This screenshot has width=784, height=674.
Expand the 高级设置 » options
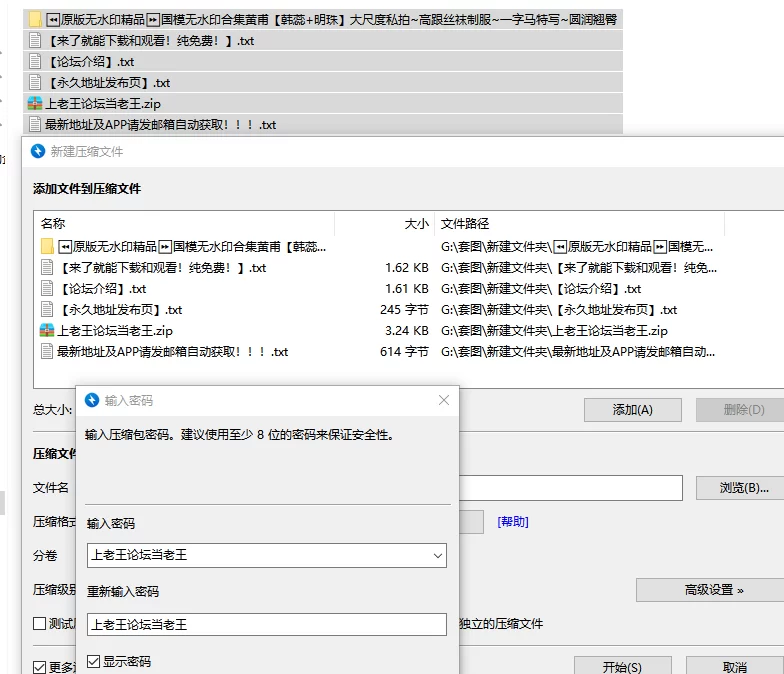click(713, 590)
